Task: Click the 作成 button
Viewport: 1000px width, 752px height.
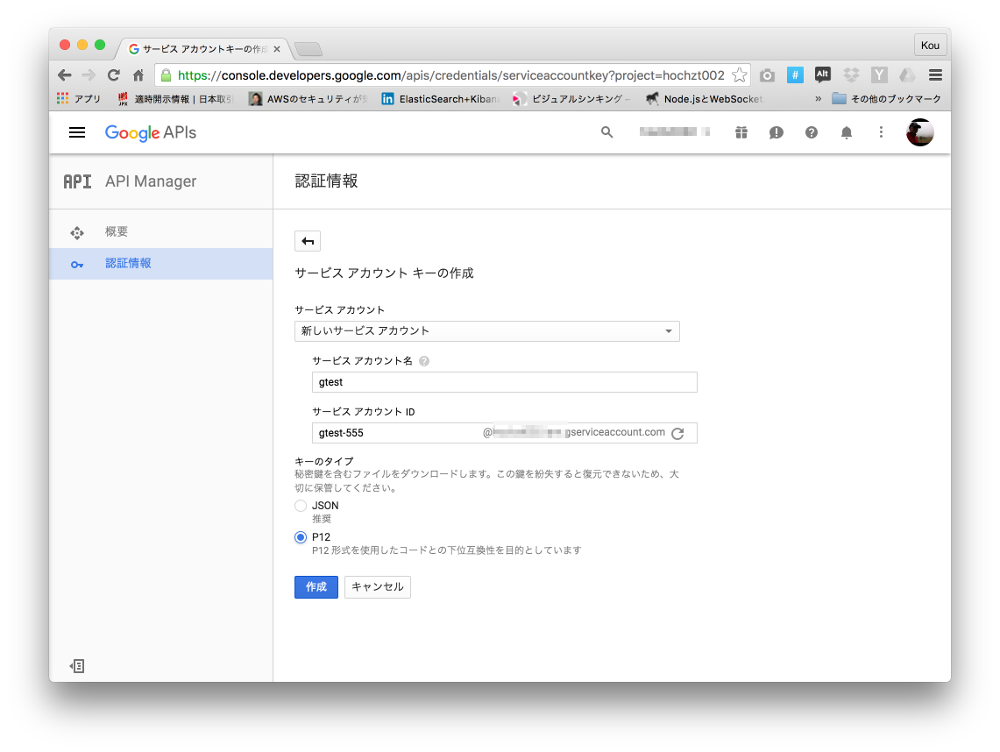Action: [x=316, y=587]
